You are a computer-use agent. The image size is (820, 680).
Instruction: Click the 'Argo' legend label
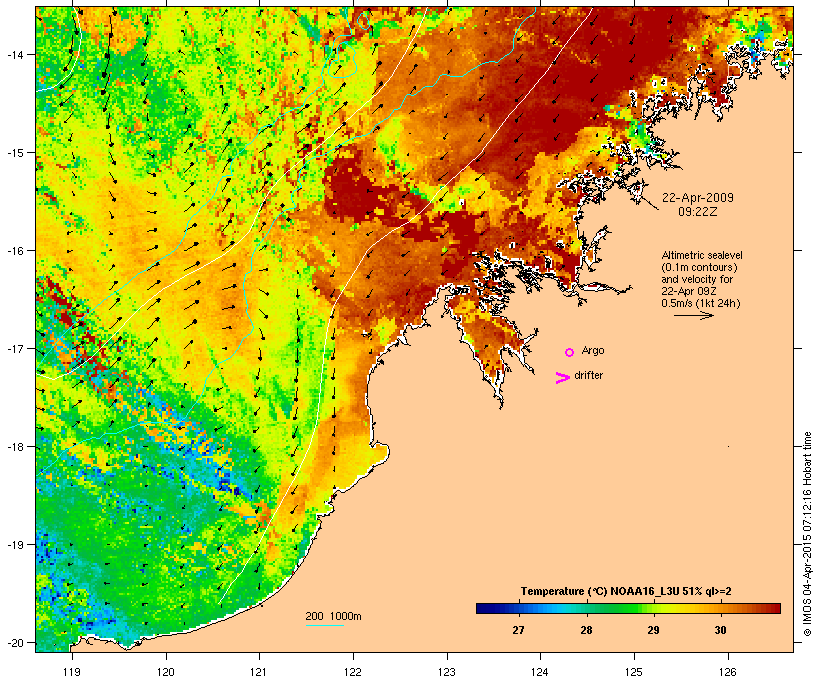[x=593, y=350]
